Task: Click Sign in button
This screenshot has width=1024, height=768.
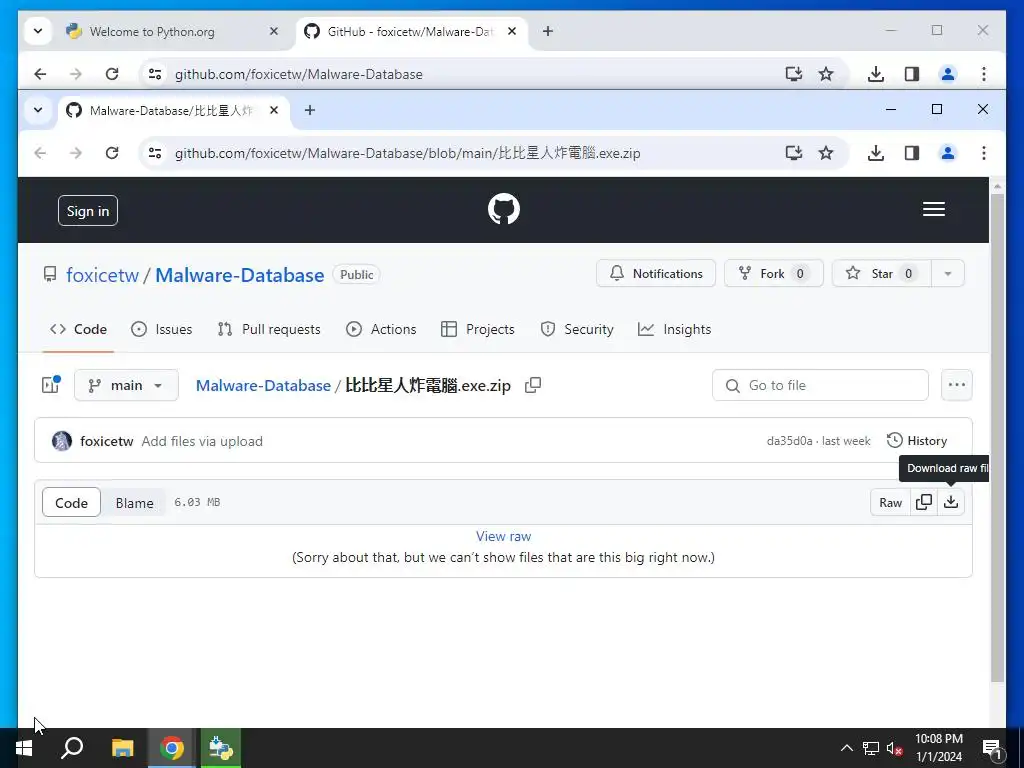Action: click(88, 210)
